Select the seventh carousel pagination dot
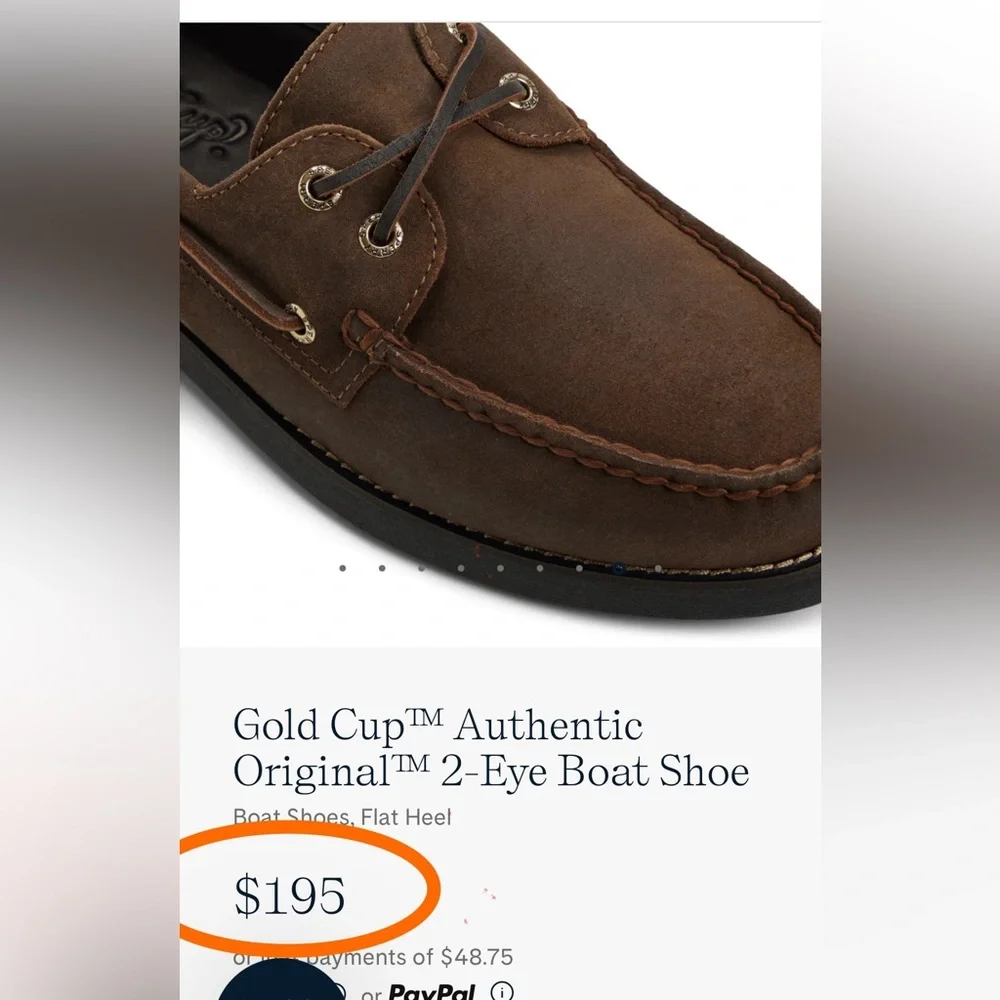 click(x=579, y=568)
